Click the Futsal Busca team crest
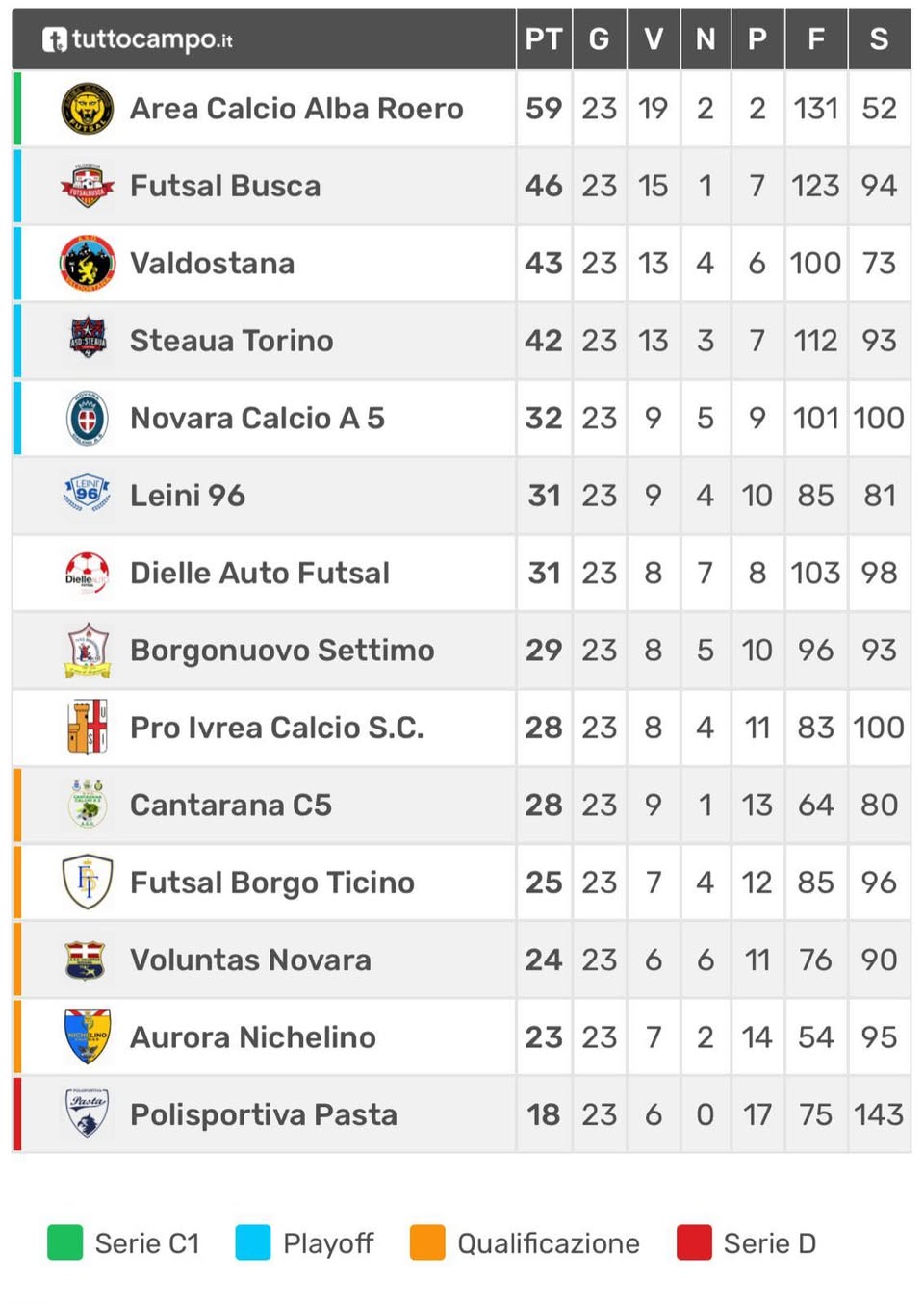The image size is (924, 1305). tap(88, 186)
